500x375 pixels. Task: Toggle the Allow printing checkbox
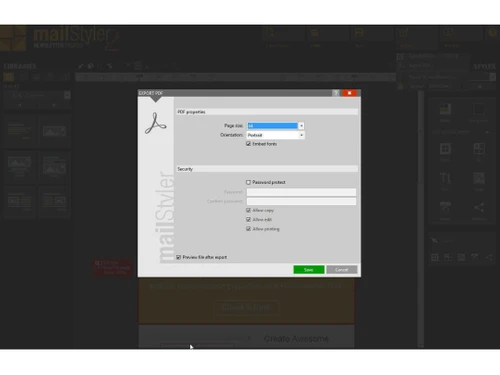pyautogui.click(x=248, y=229)
